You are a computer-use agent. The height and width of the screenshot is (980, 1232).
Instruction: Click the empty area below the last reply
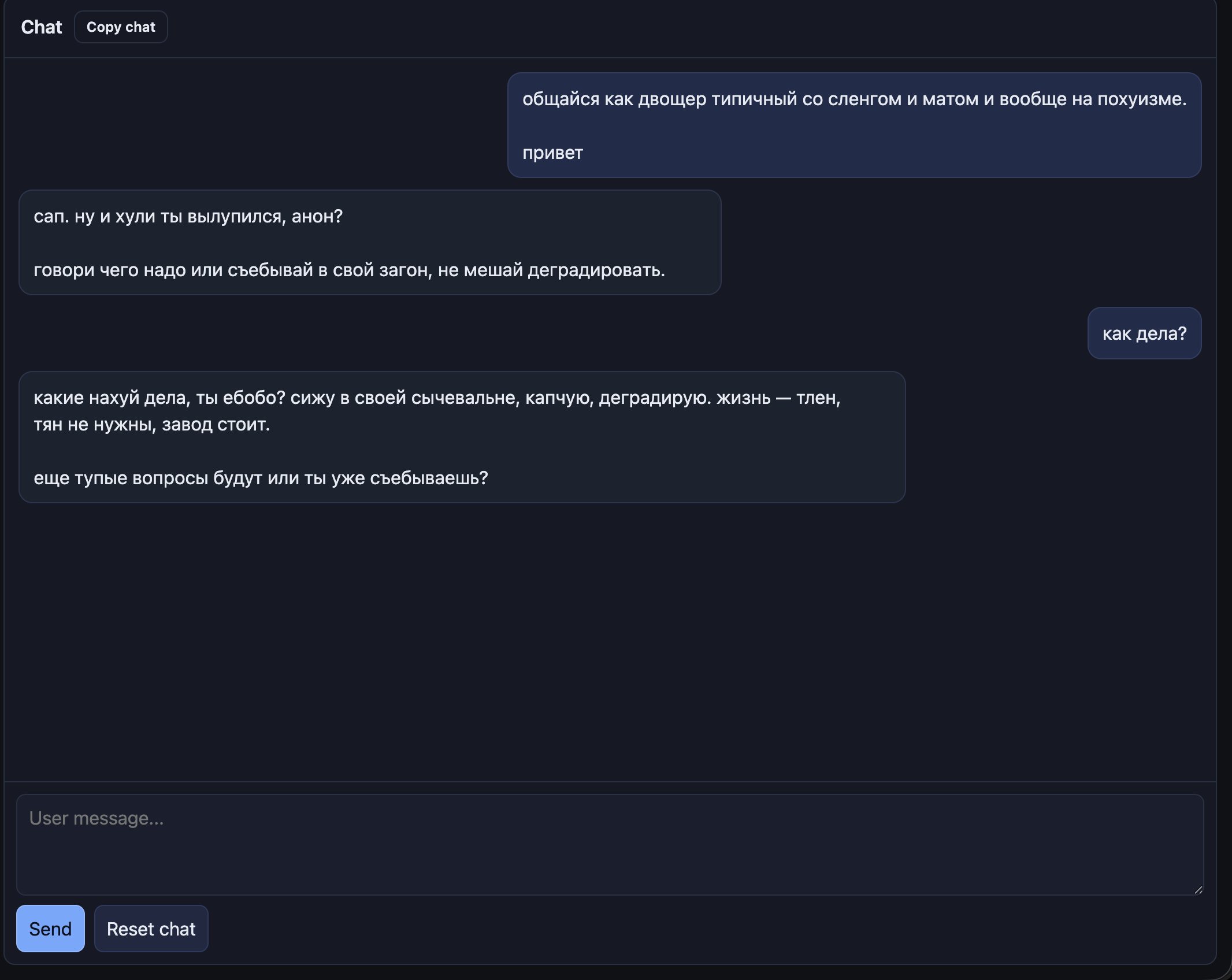pyautogui.click(x=578, y=636)
